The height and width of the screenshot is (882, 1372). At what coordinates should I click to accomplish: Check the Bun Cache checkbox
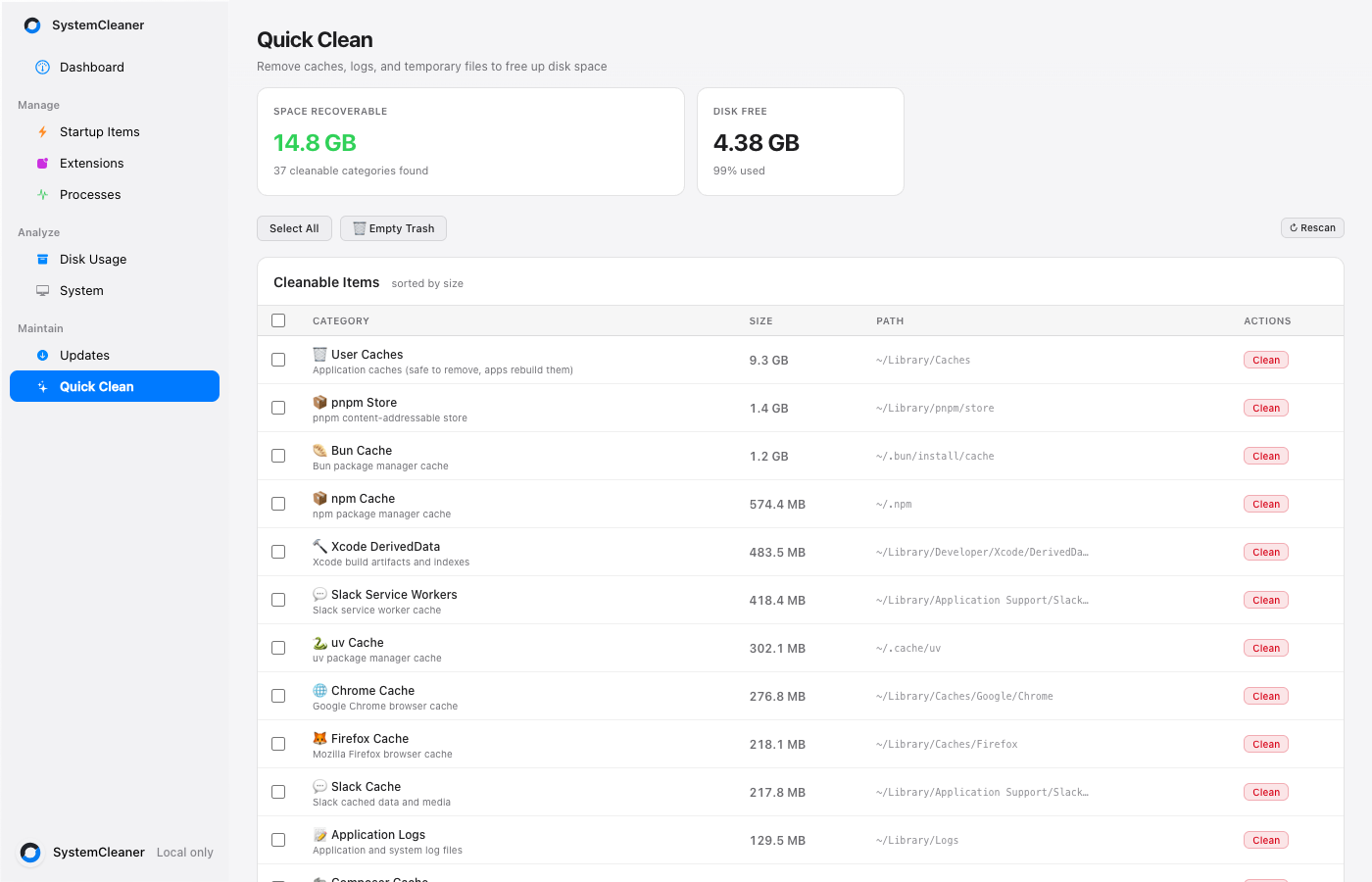click(278, 456)
